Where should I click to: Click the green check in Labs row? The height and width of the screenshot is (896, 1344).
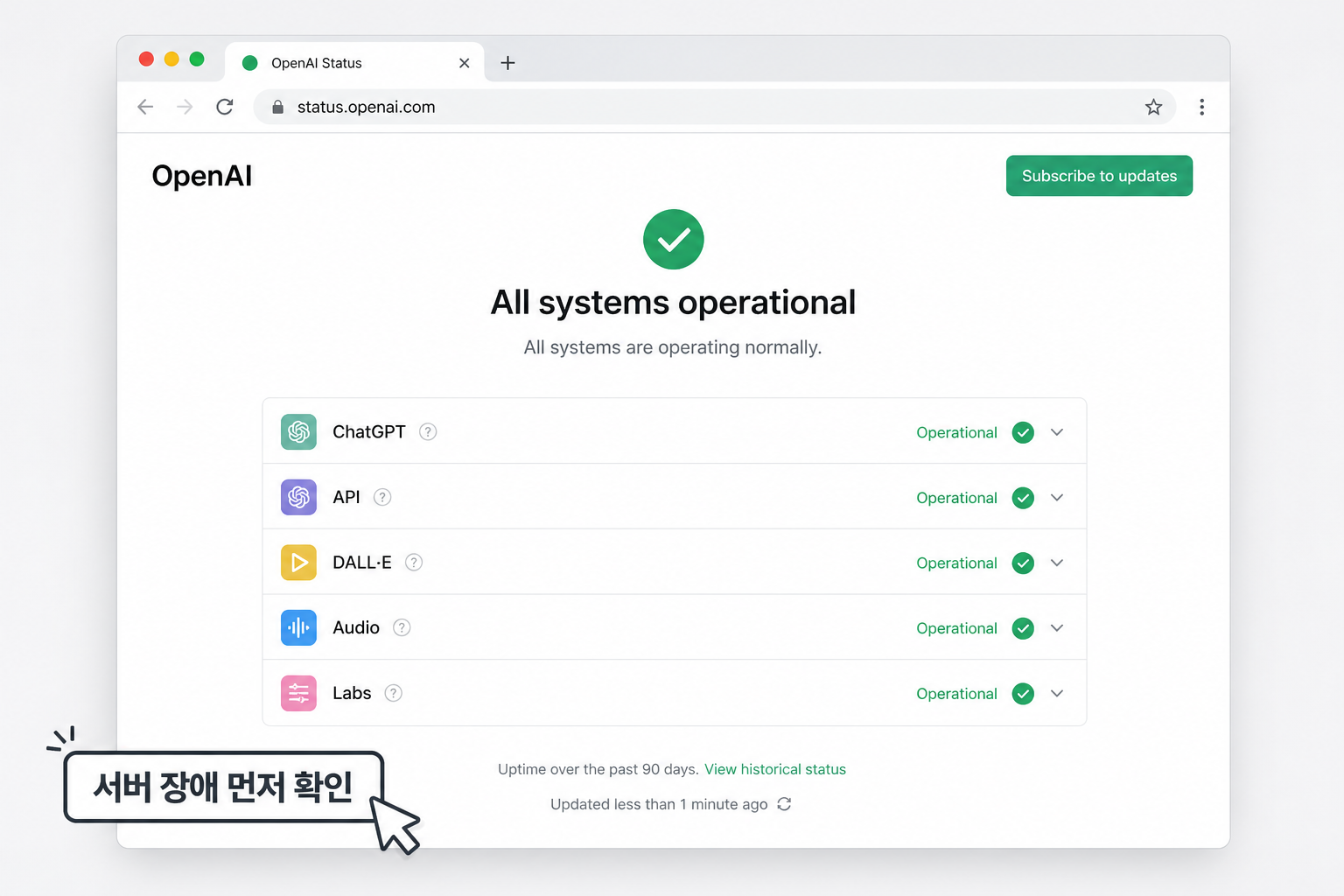pyautogui.click(x=1023, y=694)
